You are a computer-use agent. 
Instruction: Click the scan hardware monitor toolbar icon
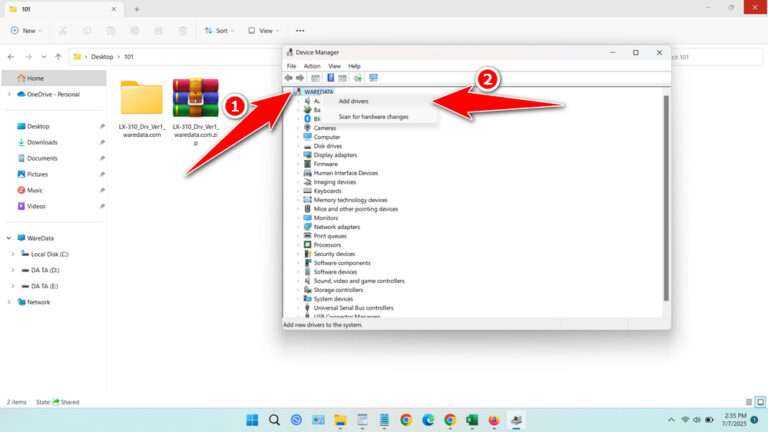pyautogui.click(x=373, y=77)
